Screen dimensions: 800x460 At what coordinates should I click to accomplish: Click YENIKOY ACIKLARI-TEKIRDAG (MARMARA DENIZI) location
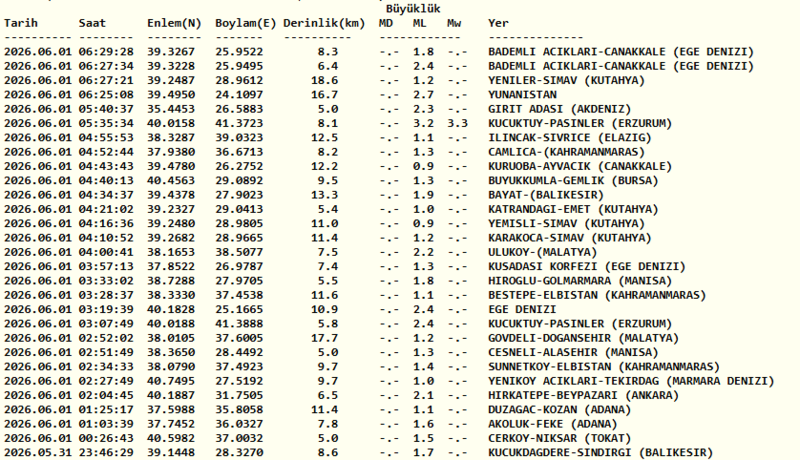[x=631, y=381]
